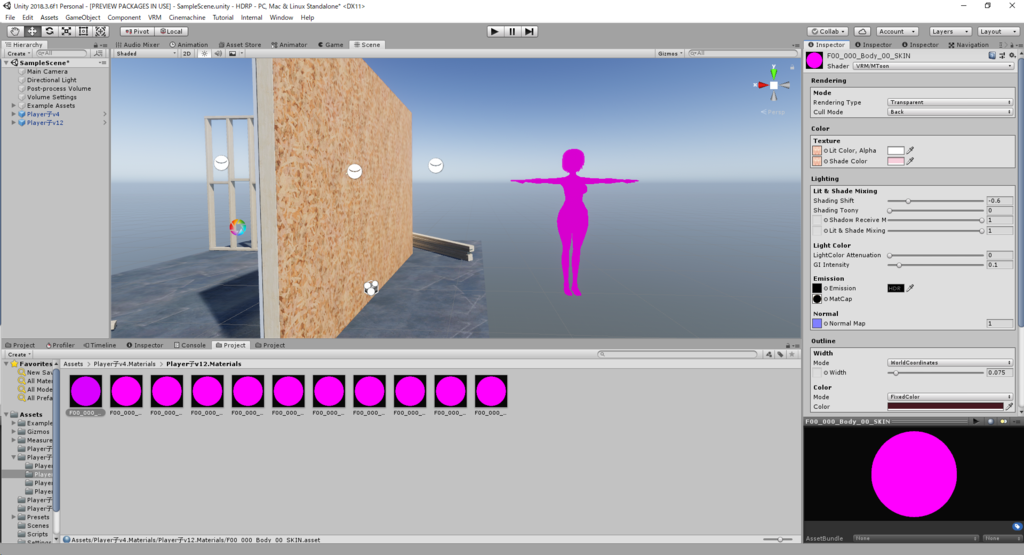Select the Scale tool in toolbar
Image resolution: width=1024 pixels, height=555 pixels.
point(66,31)
